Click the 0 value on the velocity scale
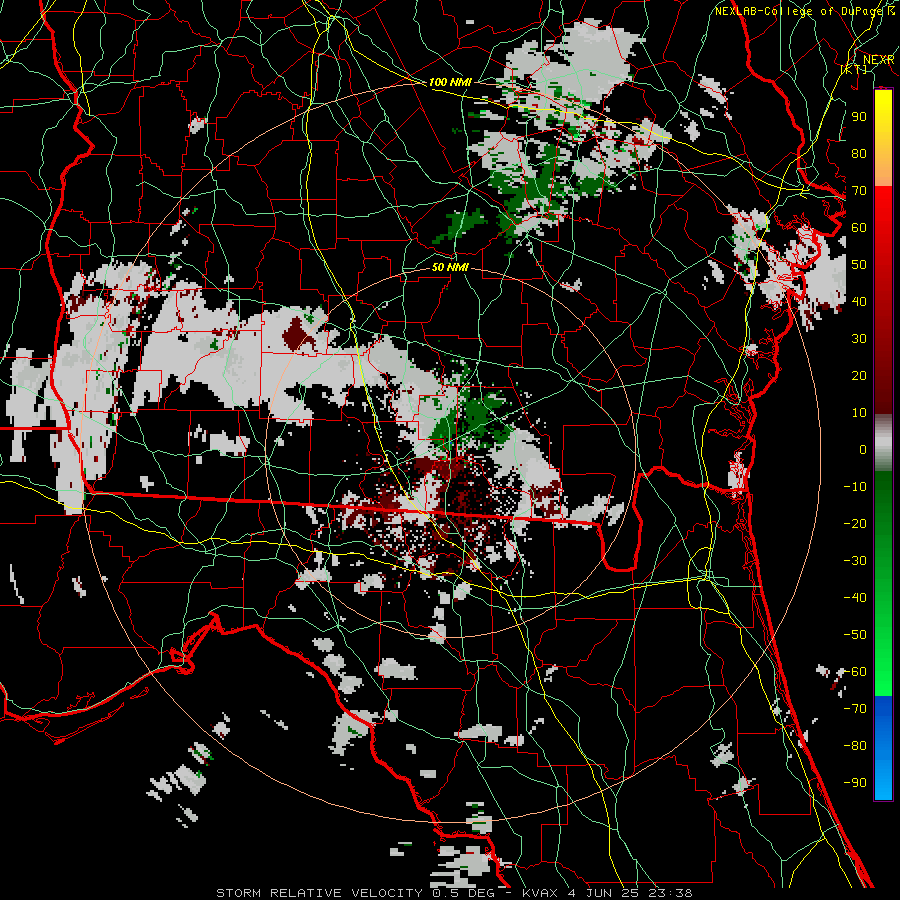 click(863, 450)
